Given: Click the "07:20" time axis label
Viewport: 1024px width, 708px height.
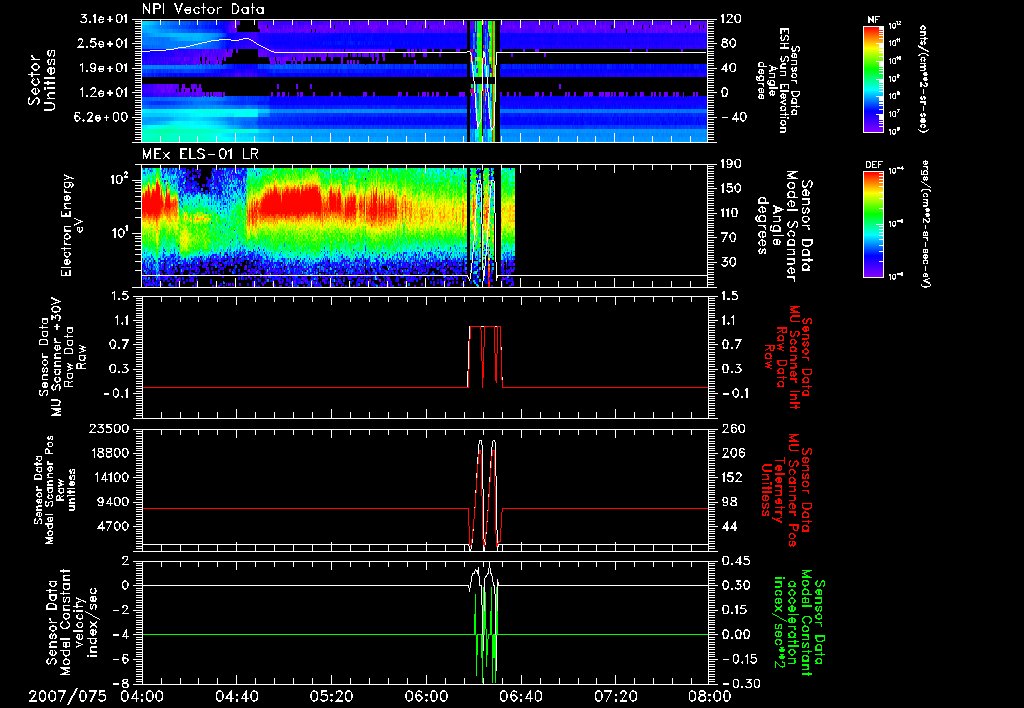Looking at the screenshot, I should pyautogui.click(x=615, y=696).
